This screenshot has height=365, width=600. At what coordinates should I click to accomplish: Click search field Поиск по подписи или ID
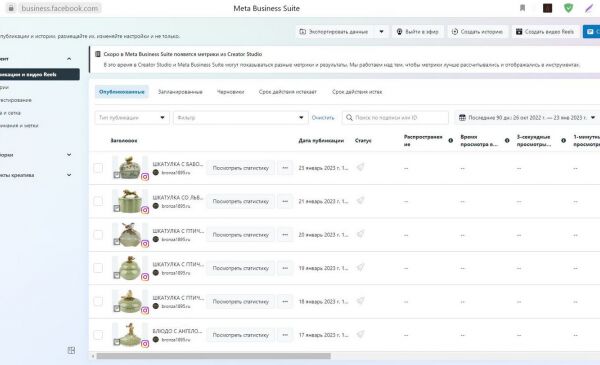[395, 117]
